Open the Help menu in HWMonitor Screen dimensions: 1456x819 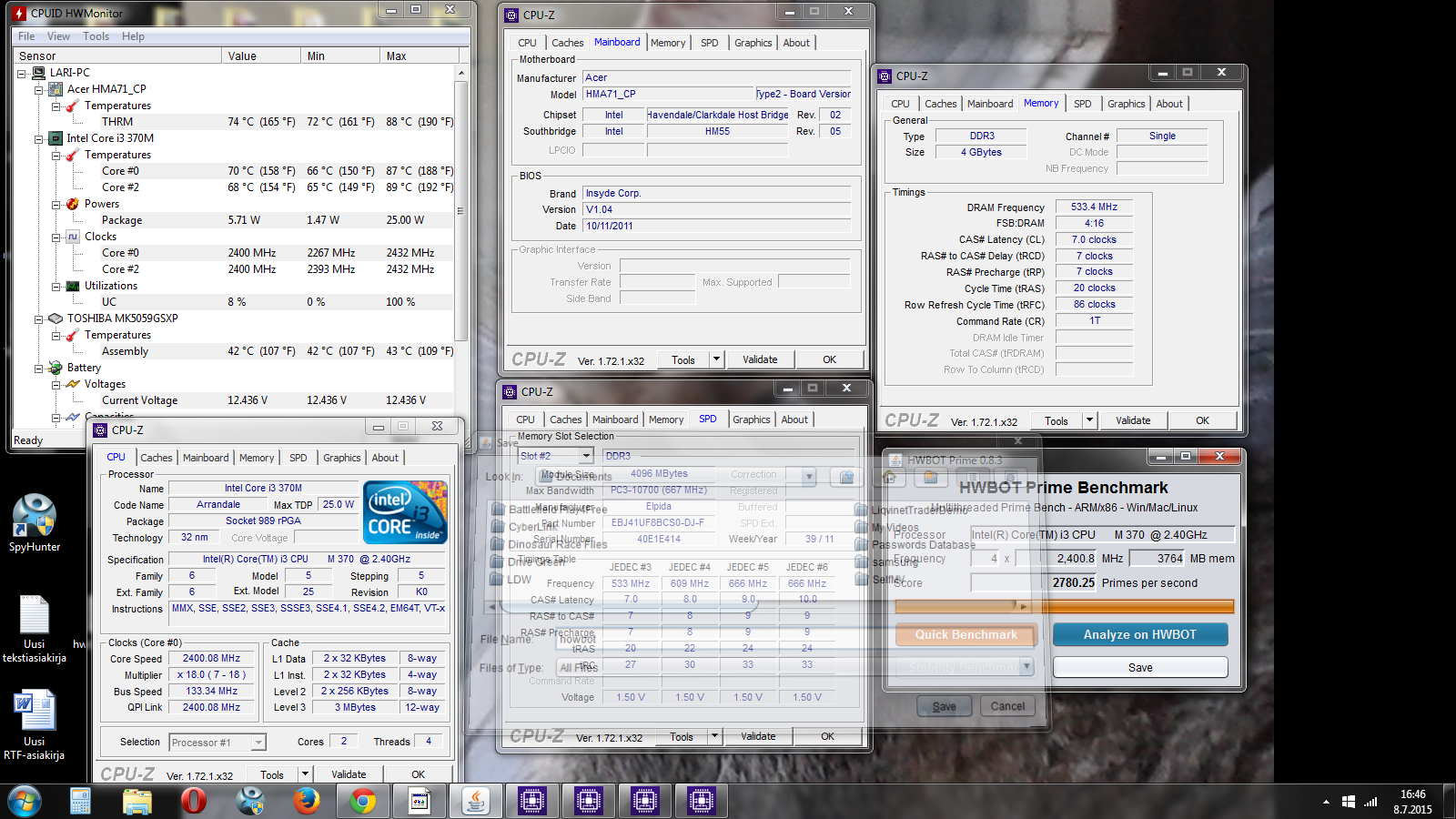tap(133, 36)
